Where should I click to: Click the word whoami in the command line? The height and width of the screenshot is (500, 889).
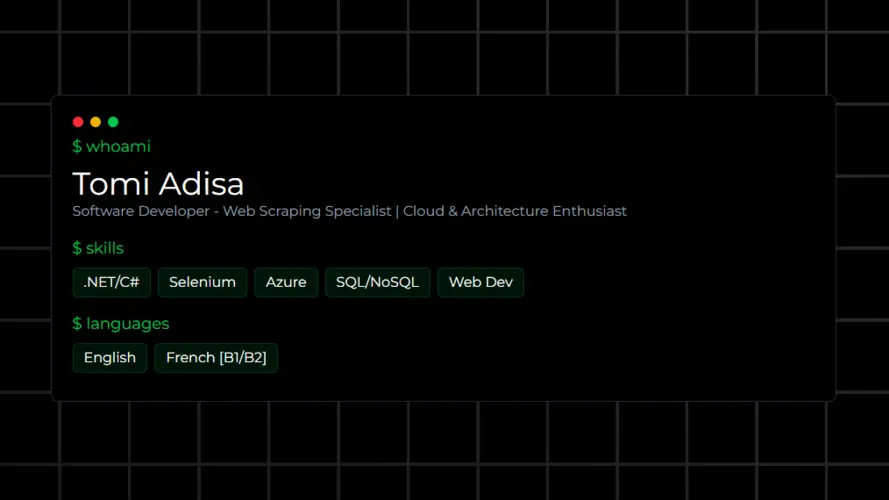(x=118, y=147)
